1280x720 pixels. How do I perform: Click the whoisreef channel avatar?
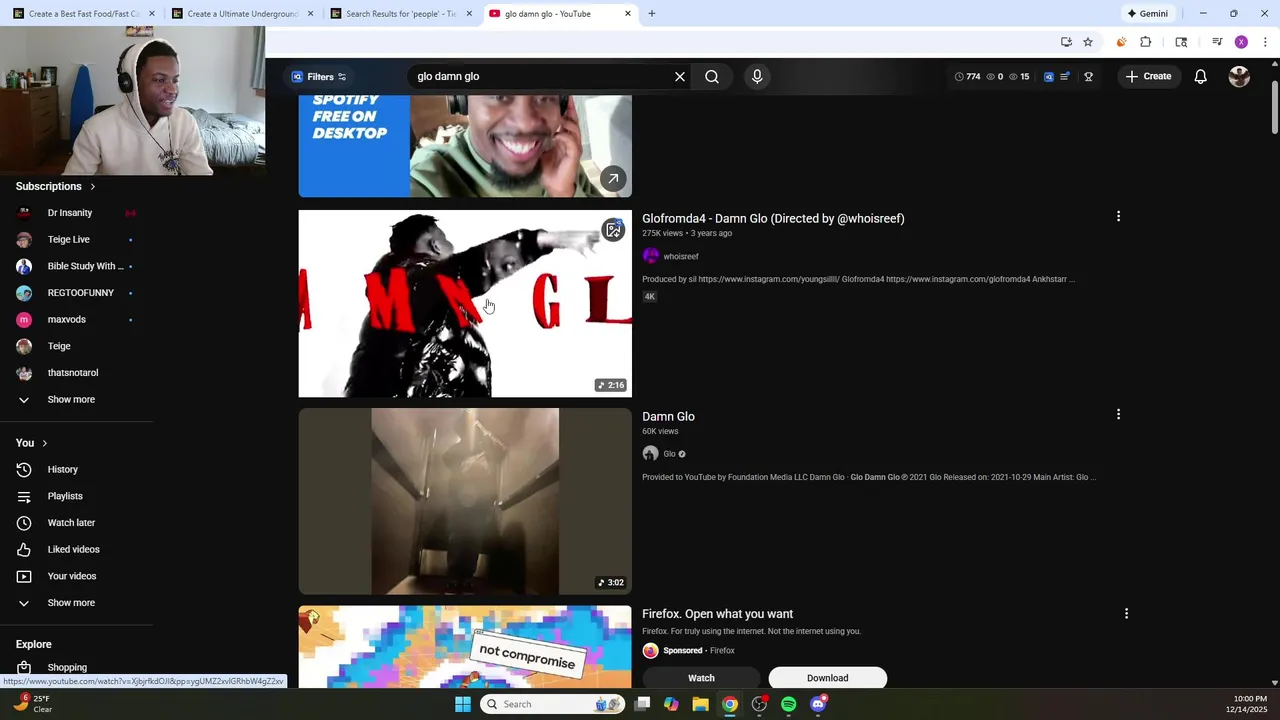[651, 256]
